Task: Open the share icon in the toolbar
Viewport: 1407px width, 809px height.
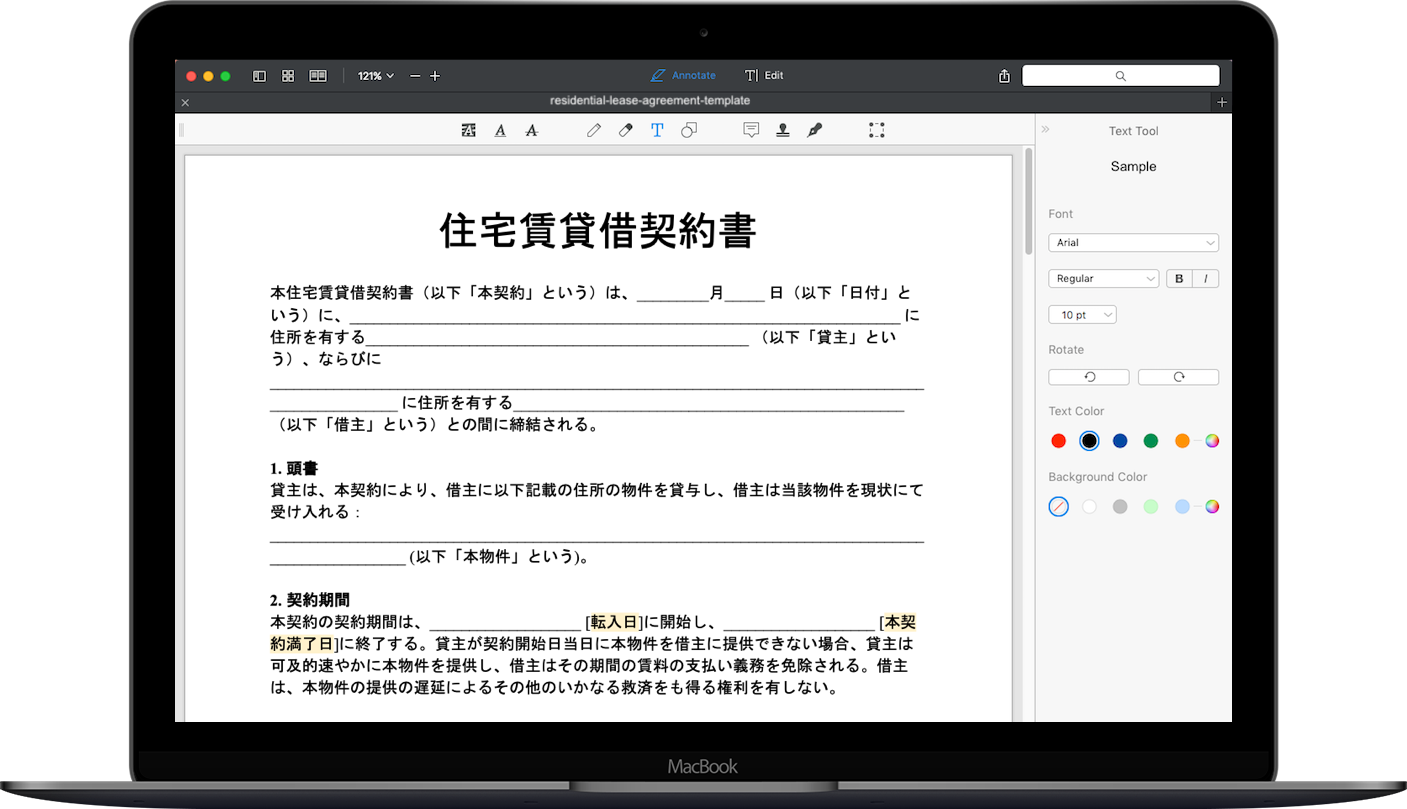Action: pyautogui.click(x=1004, y=76)
